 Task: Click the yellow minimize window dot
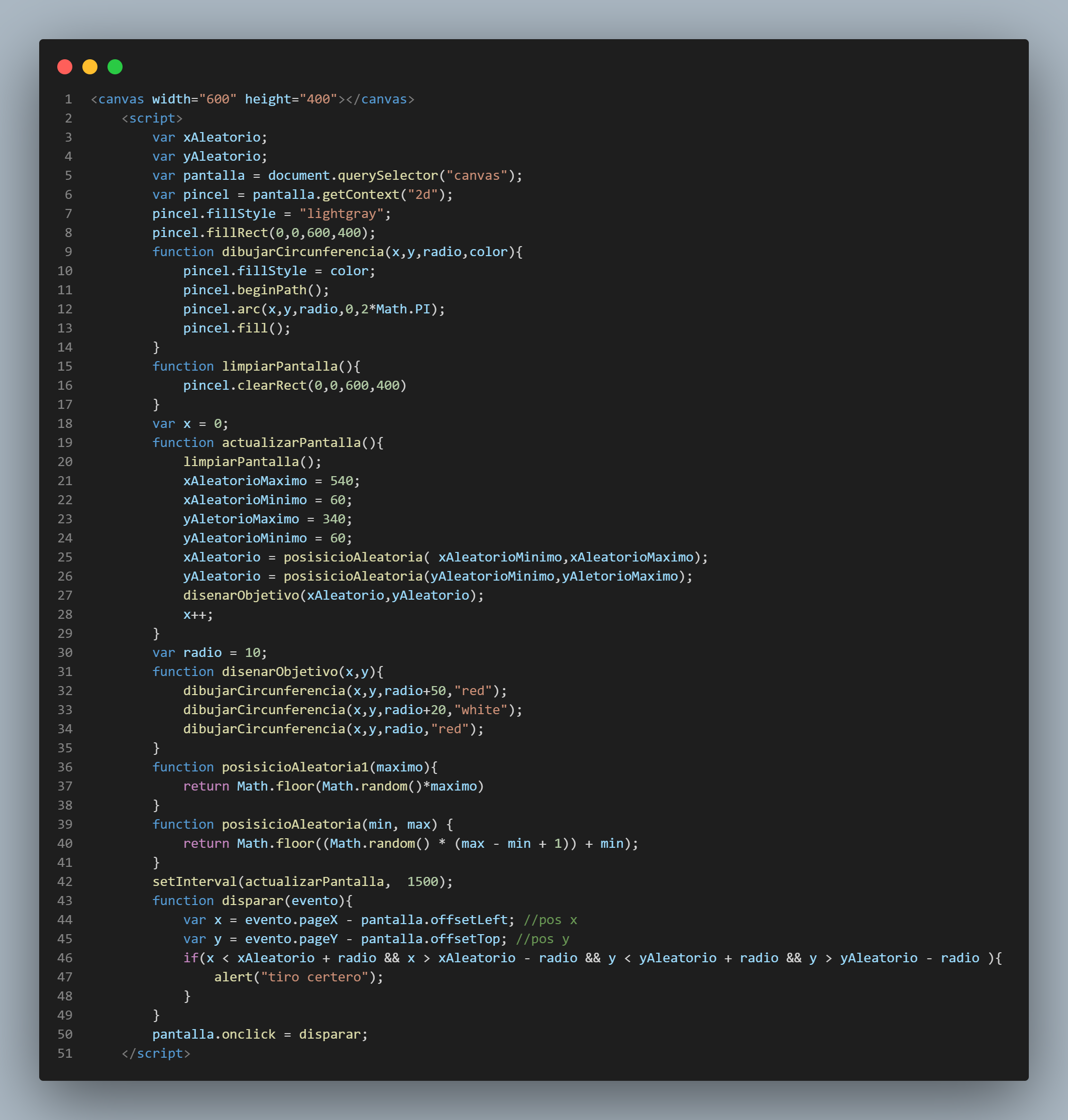[x=90, y=67]
